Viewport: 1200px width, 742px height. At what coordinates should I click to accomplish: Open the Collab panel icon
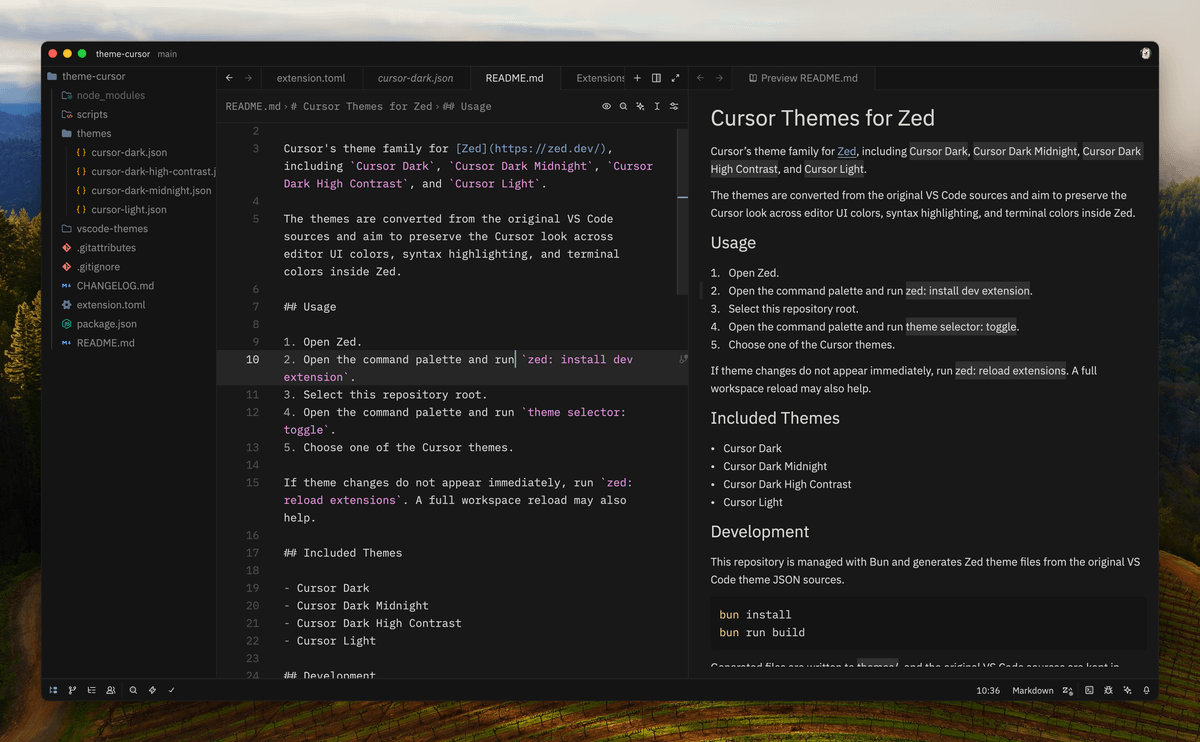click(111, 690)
